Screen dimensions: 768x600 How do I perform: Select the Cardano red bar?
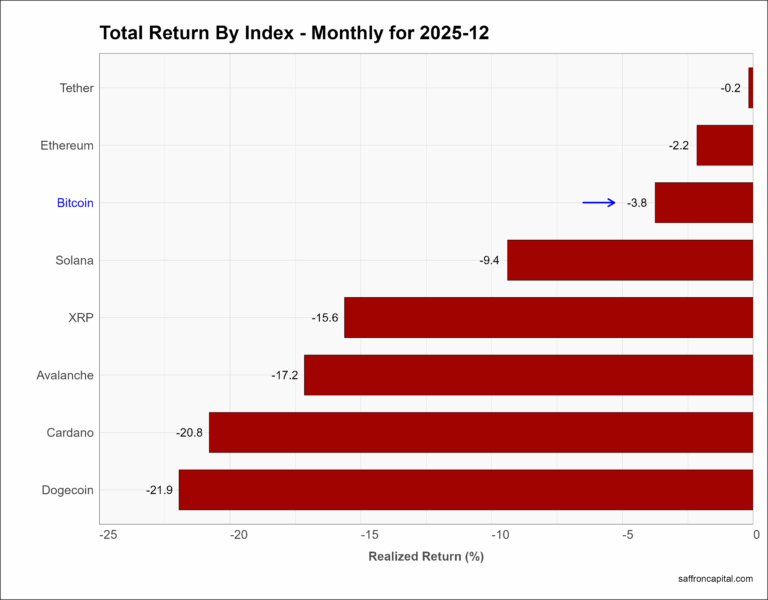[x=480, y=433]
